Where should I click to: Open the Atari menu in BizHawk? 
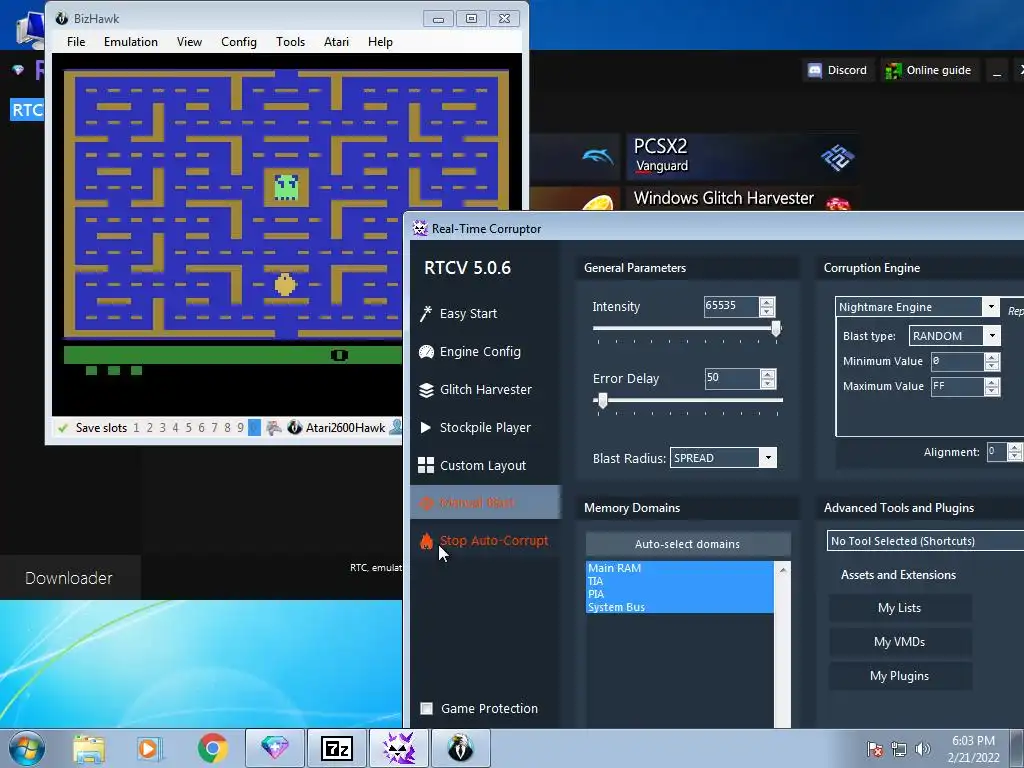(336, 42)
